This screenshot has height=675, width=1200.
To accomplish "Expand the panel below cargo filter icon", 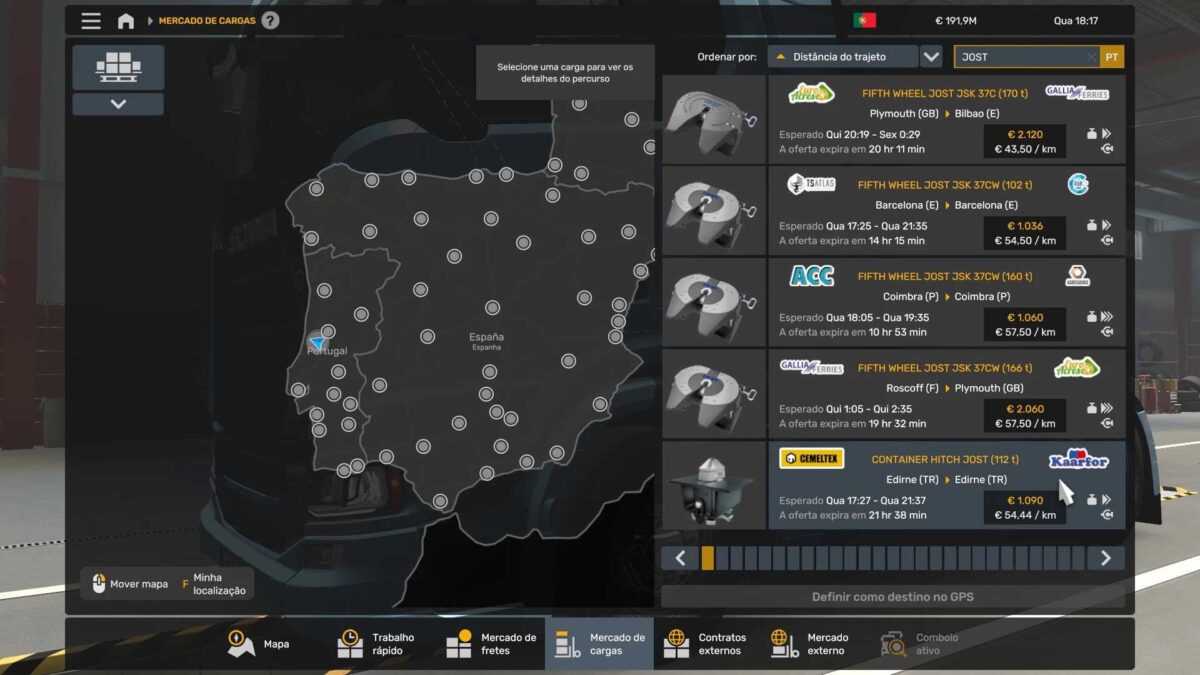I will 118,104.
